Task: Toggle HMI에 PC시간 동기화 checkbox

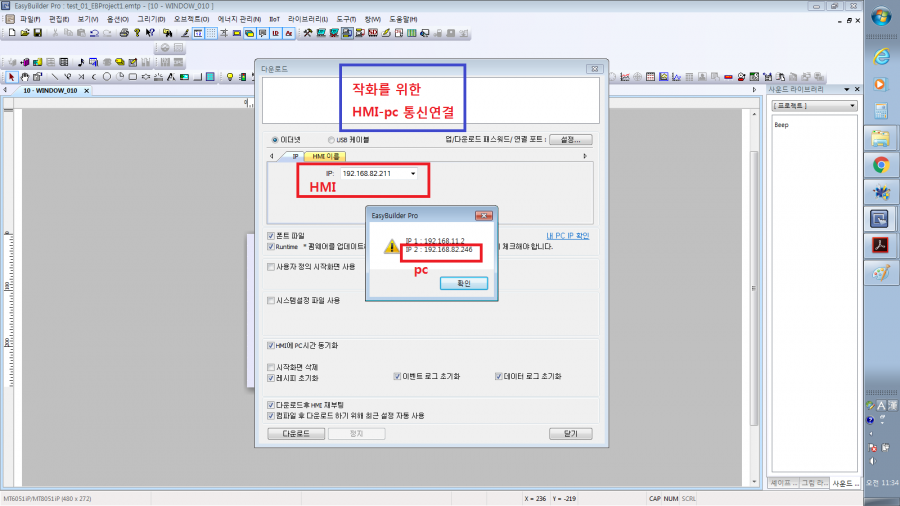Action: point(271,345)
